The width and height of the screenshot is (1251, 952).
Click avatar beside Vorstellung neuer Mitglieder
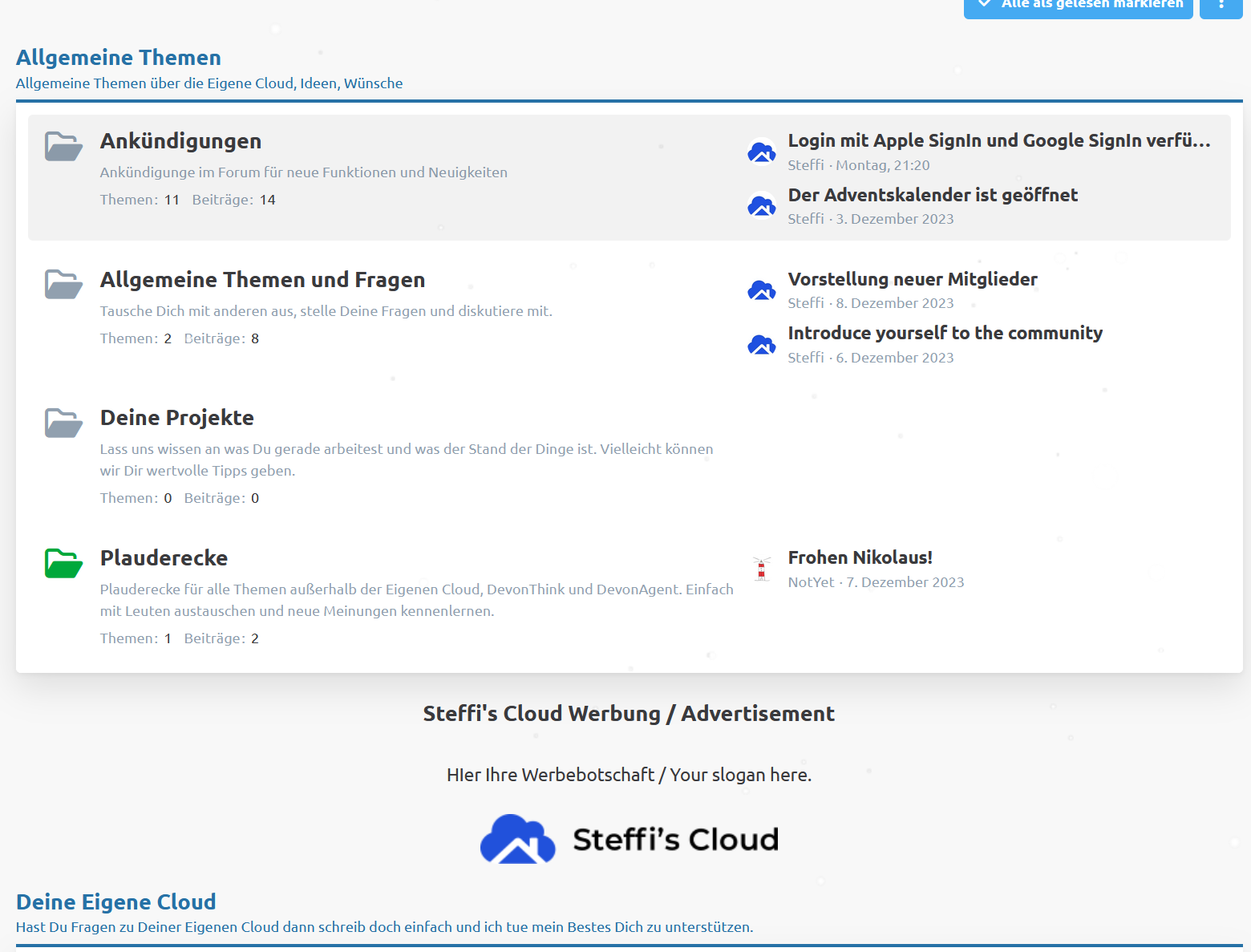point(761,290)
